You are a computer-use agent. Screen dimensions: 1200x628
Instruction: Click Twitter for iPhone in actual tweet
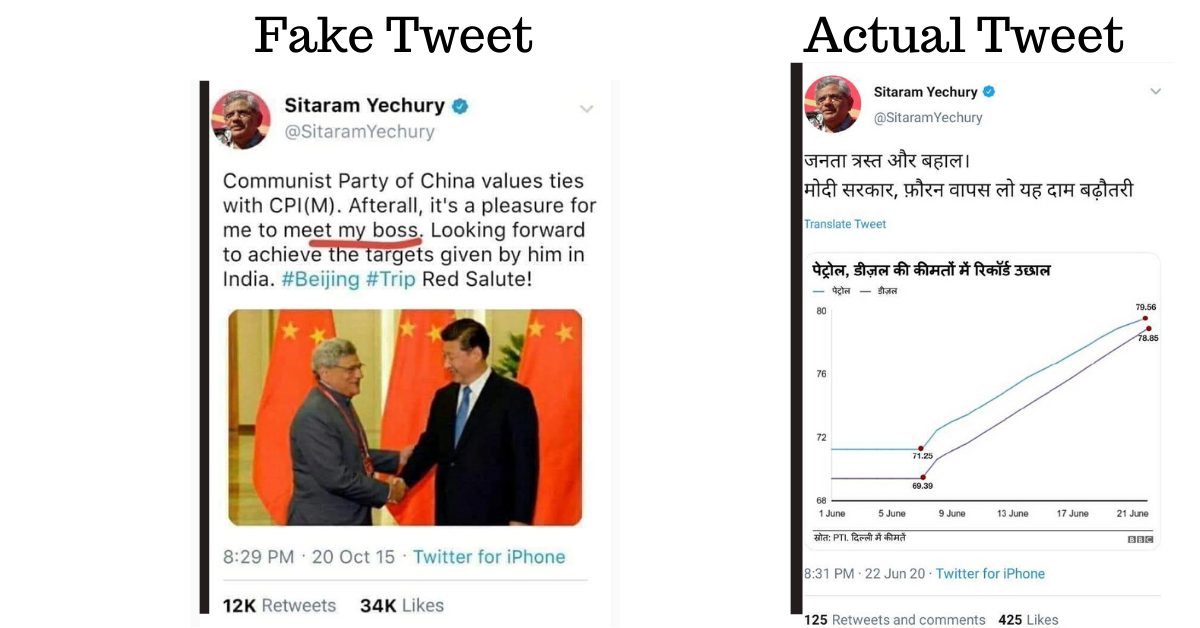990,574
